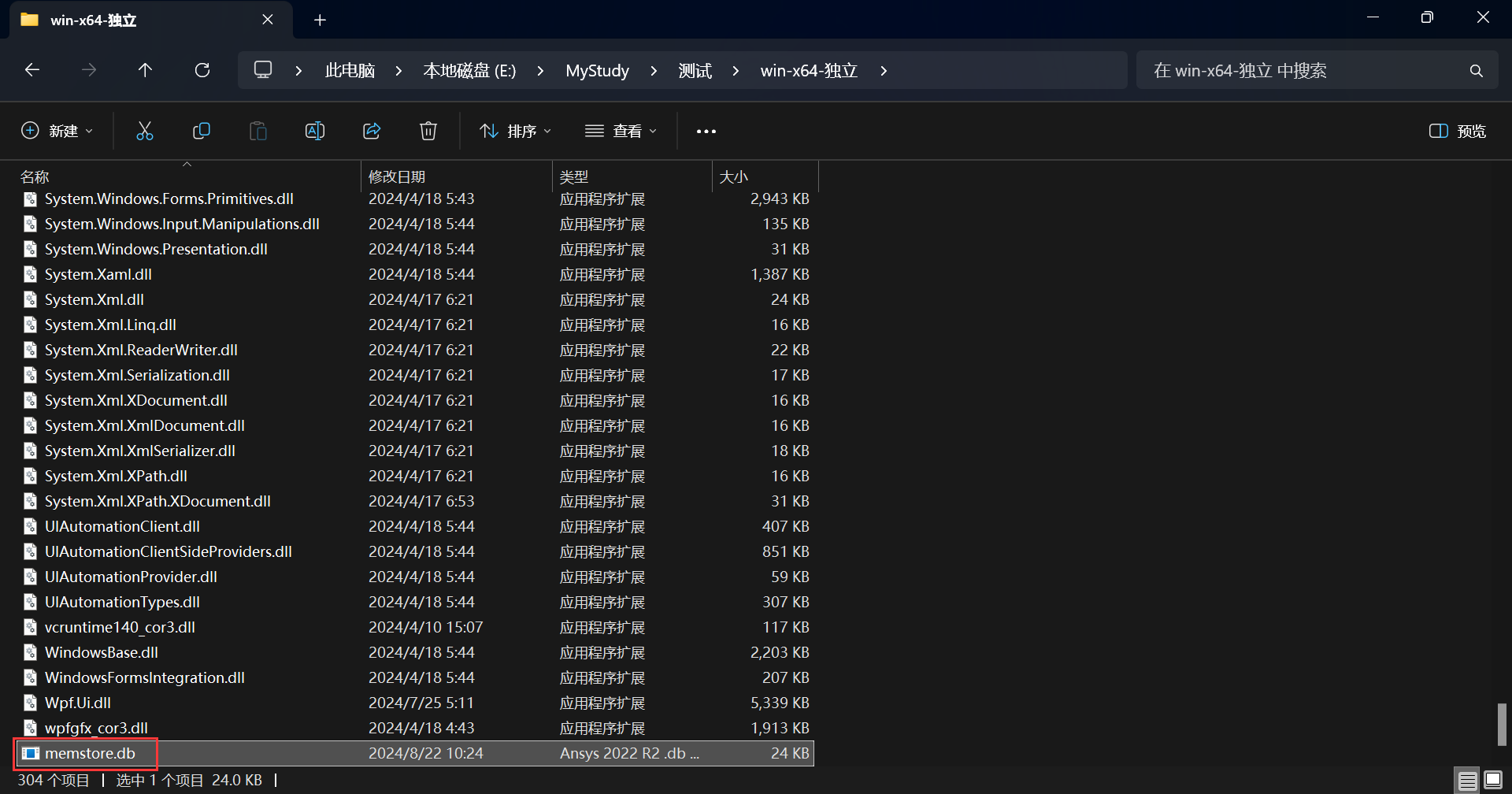
Task: Click MyStudy in the address breadcrumb
Action: click(x=597, y=71)
